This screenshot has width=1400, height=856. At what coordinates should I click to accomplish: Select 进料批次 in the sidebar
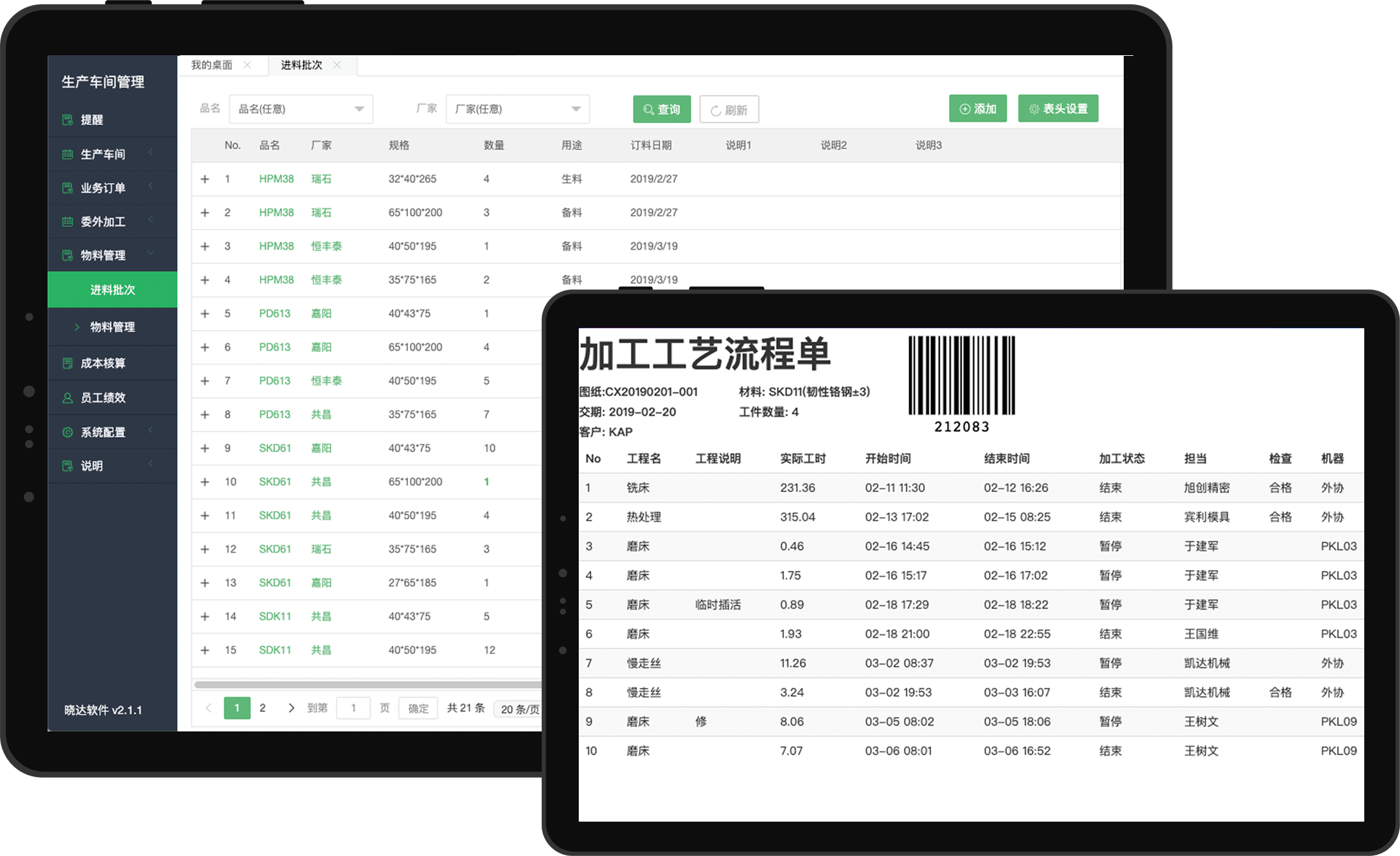click(112, 290)
